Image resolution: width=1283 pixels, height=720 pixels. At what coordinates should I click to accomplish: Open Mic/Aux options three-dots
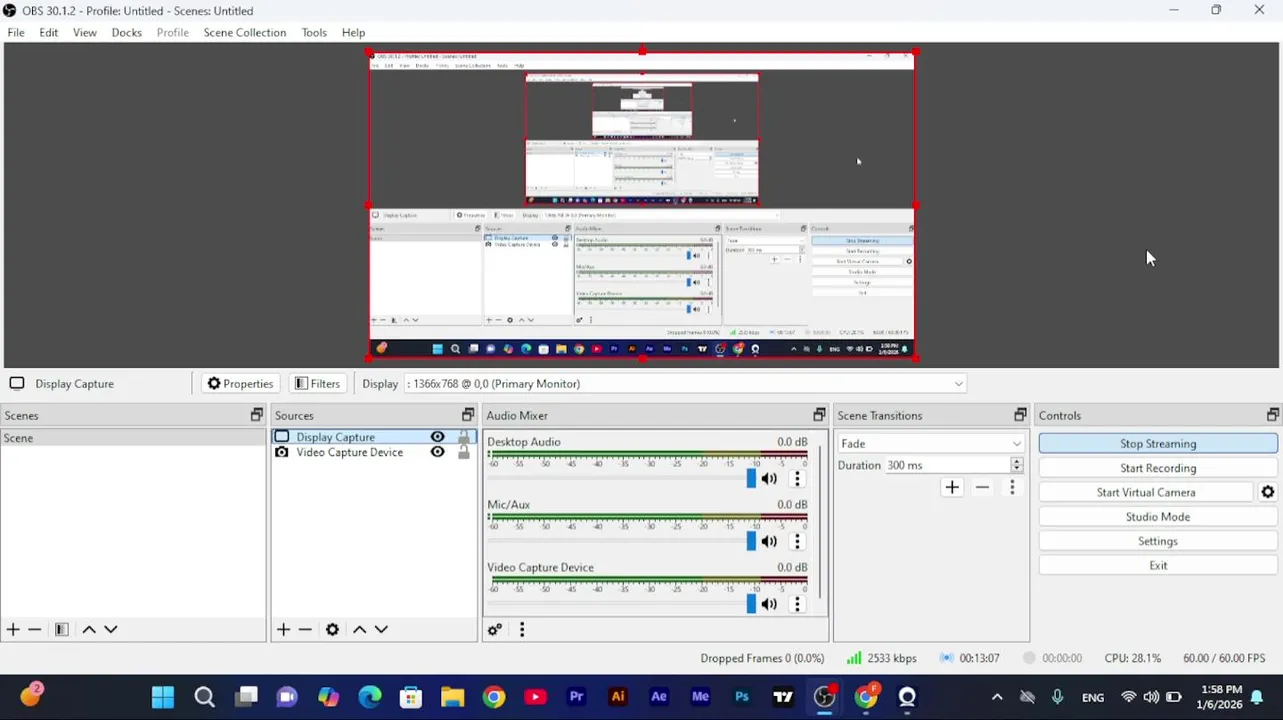pos(797,541)
